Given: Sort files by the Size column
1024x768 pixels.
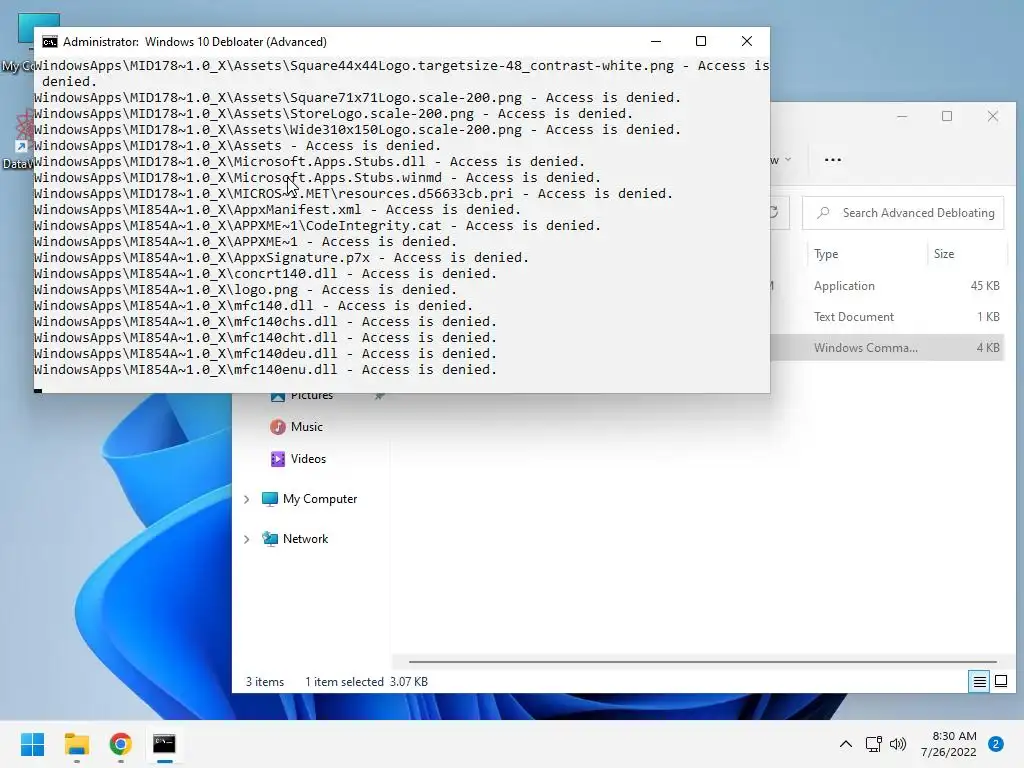Looking at the screenshot, I should click(x=944, y=254).
